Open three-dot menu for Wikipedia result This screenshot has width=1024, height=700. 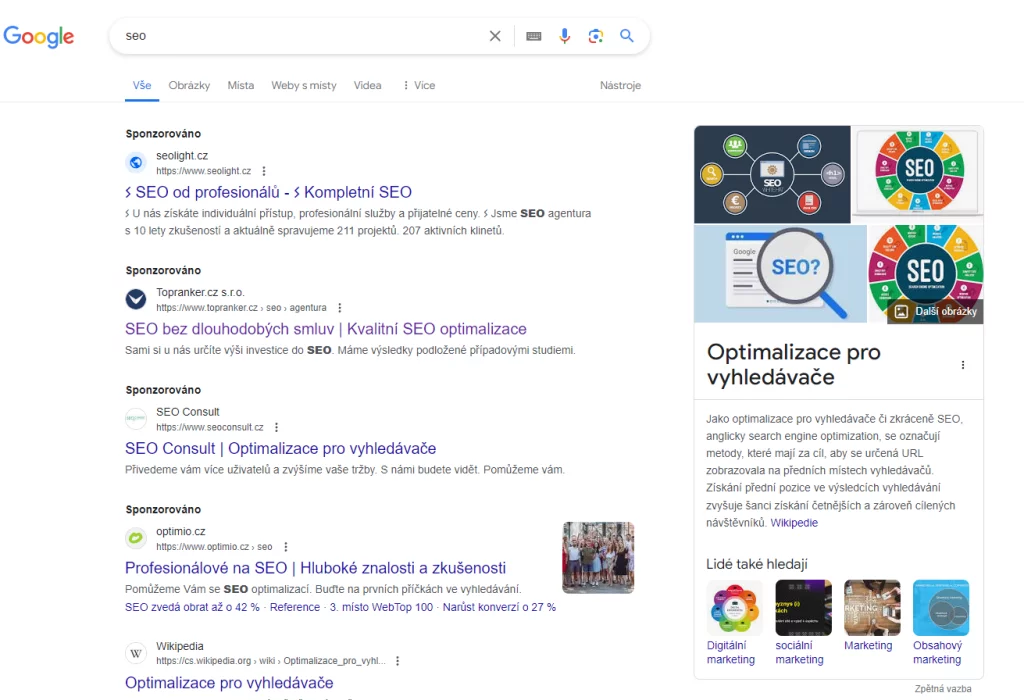397,661
